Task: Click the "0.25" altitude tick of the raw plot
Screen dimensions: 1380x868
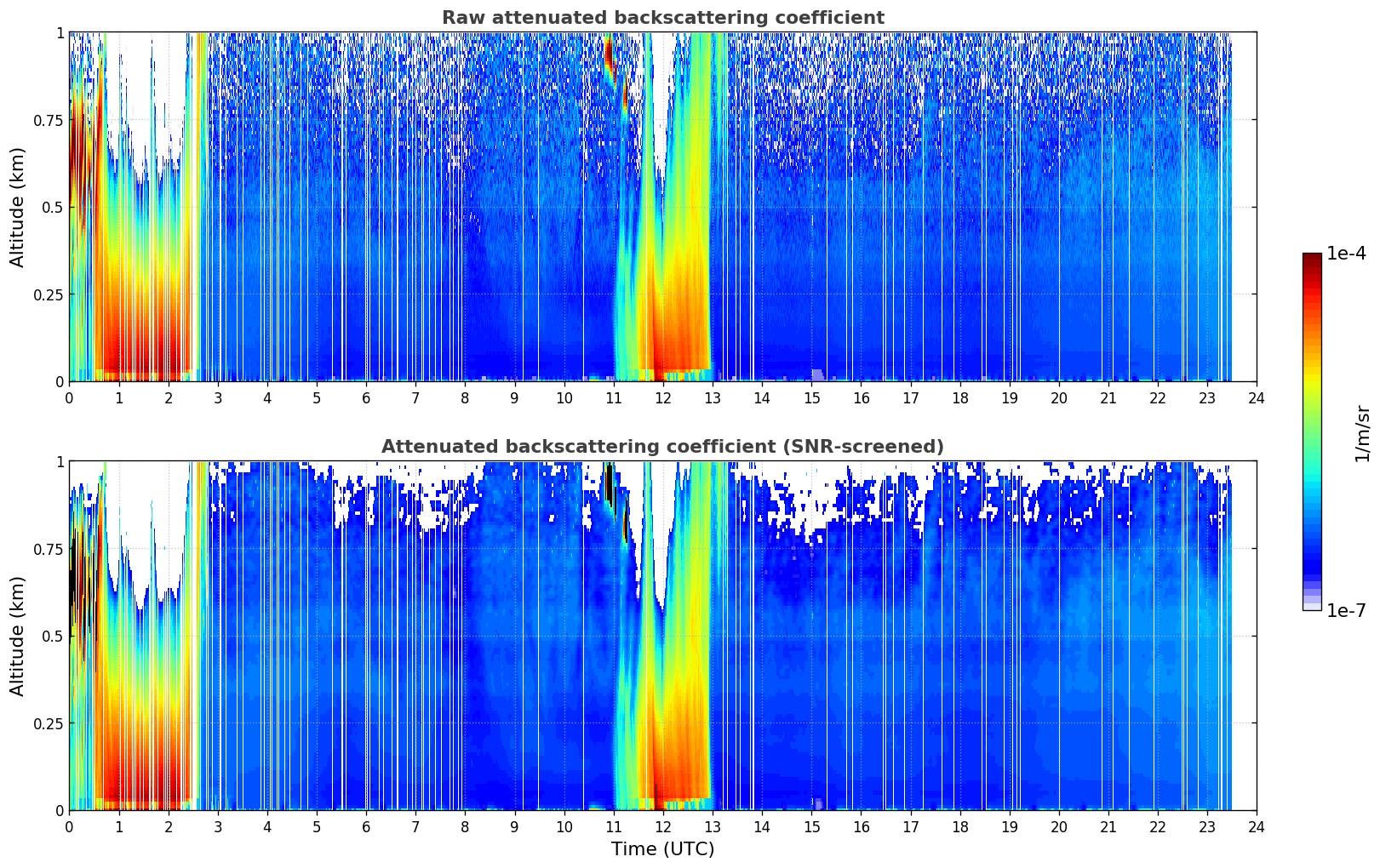Action: coord(50,294)
